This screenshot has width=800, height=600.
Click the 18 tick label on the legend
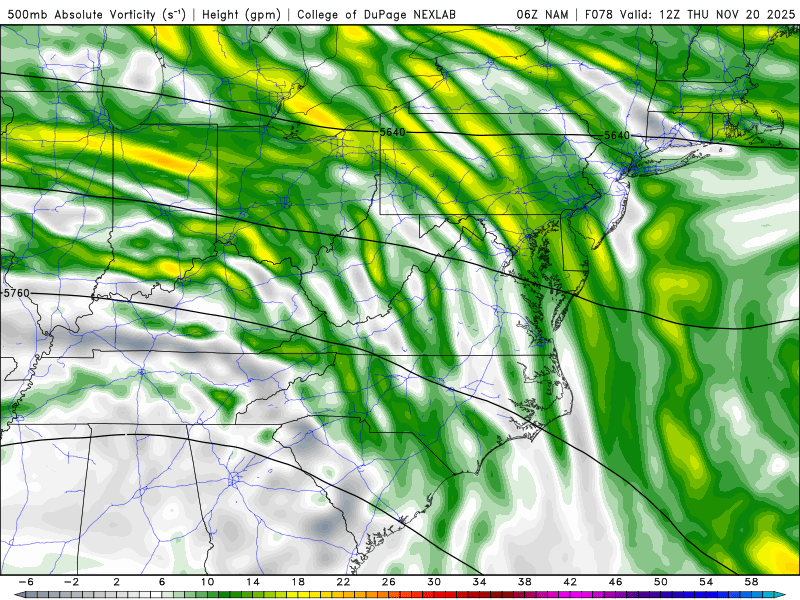pos(298,582)
